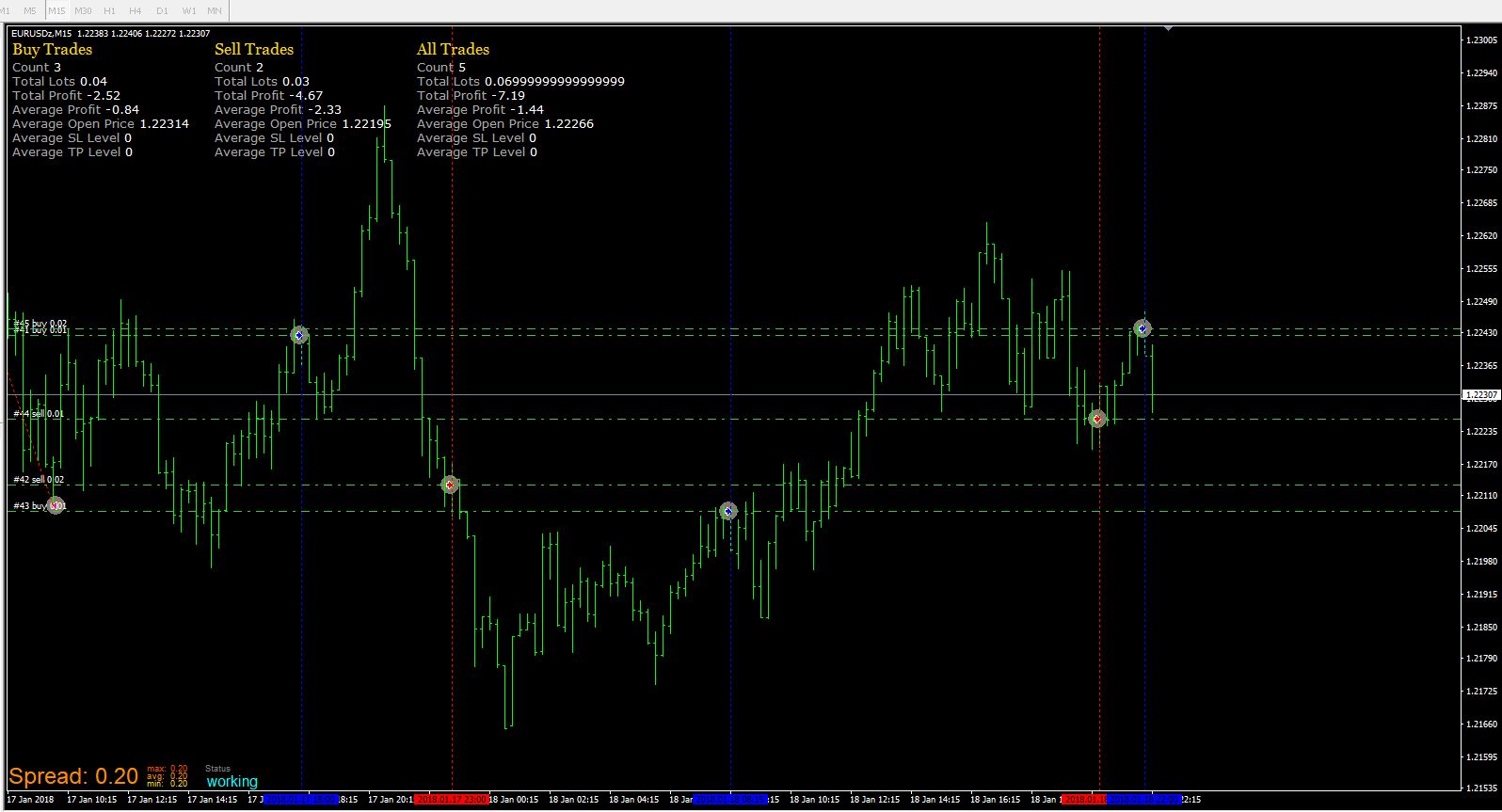Click the chart shift triangle at top of chart
The width and height of the screenshot is (1502, 812).
tap(1167, 28)
